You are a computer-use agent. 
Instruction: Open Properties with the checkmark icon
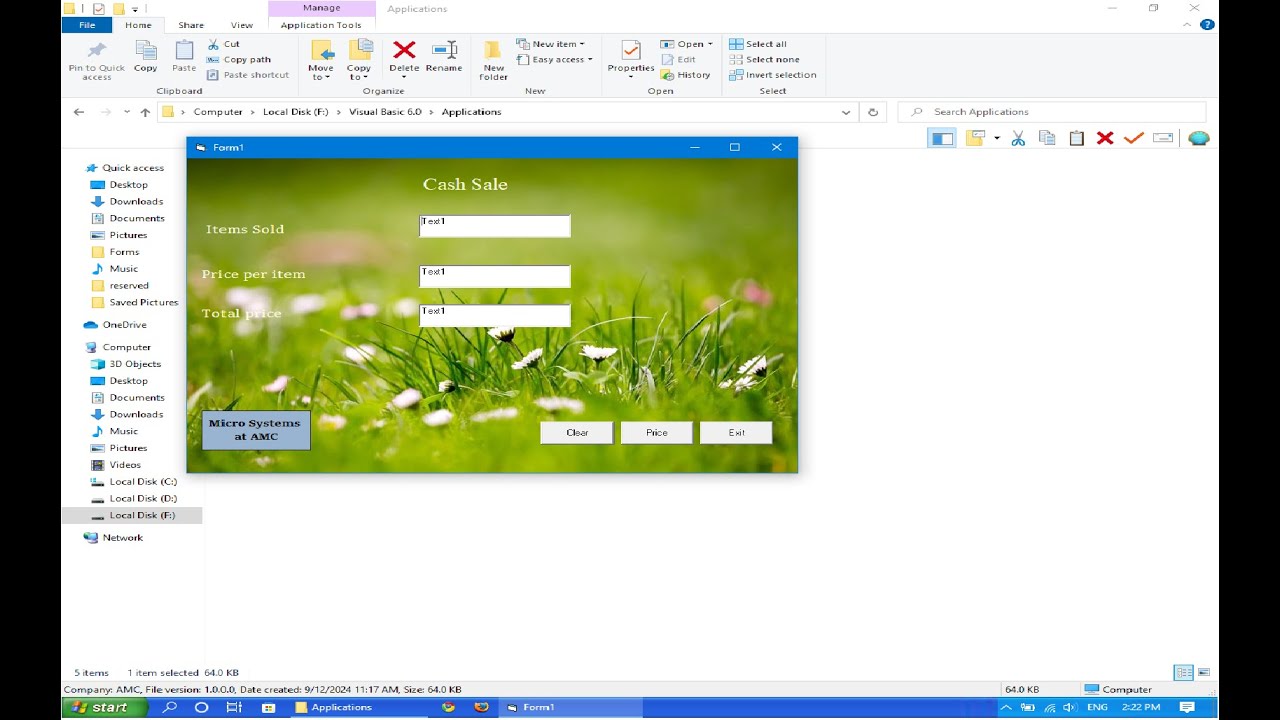tap(631, 50)
